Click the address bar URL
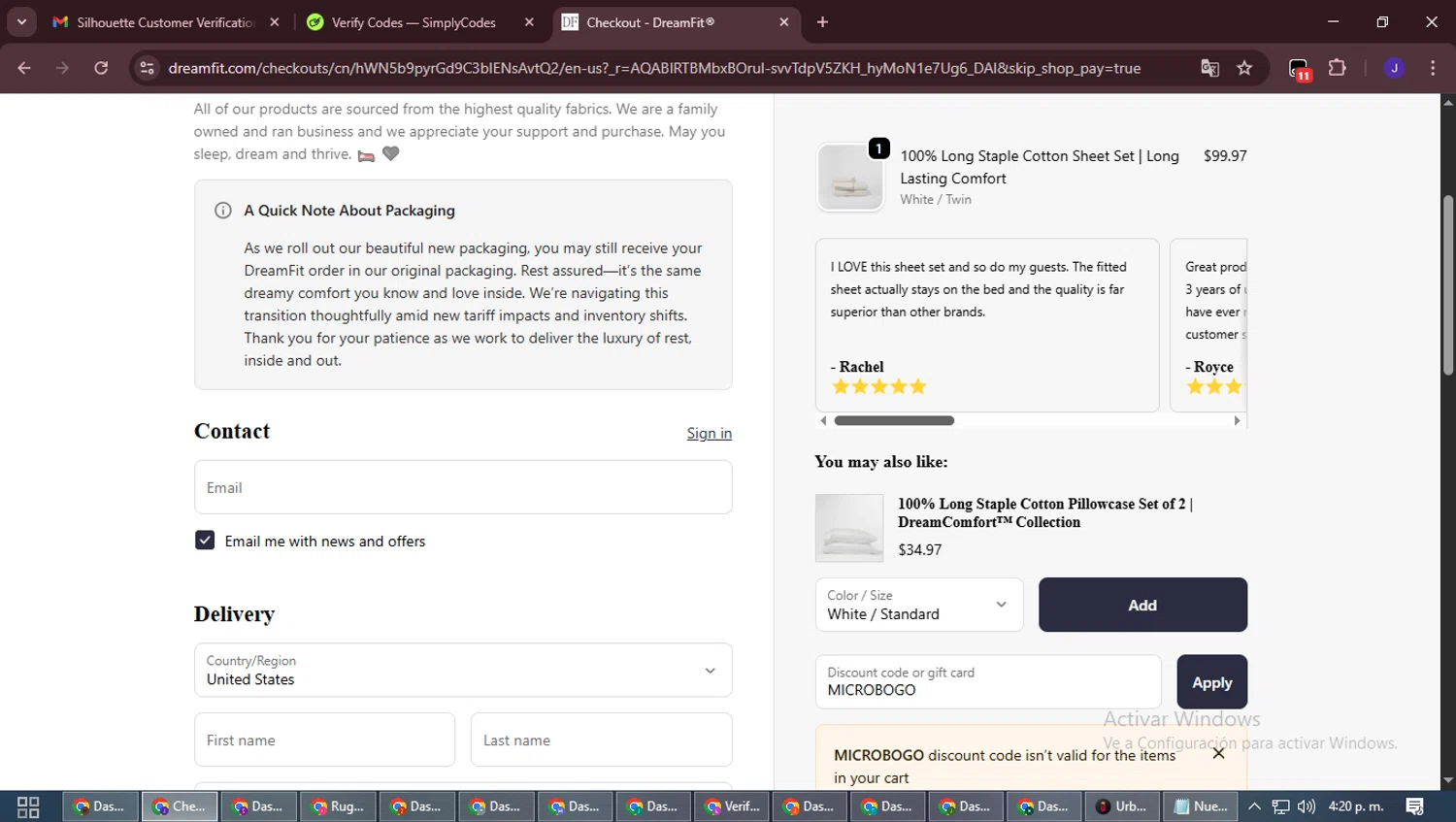The height and width of the screenshot is (822, 1456). pos(654,68)
